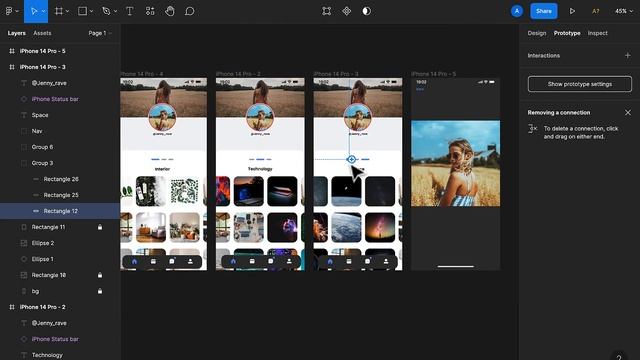Viewport: 640px width, 360px height.
Task: Select the Ellipse 2 layer
Action: 60,243
